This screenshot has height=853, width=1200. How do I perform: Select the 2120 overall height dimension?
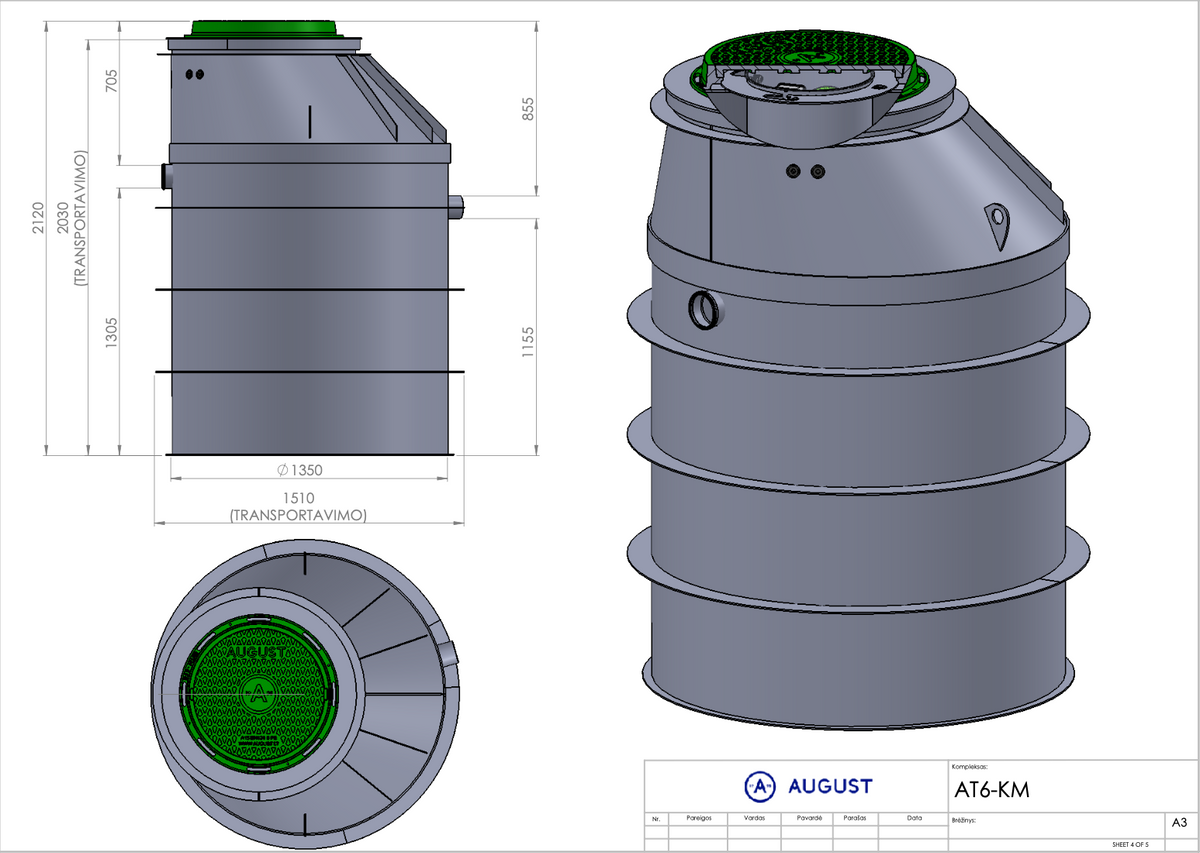(x=37, y=217)
